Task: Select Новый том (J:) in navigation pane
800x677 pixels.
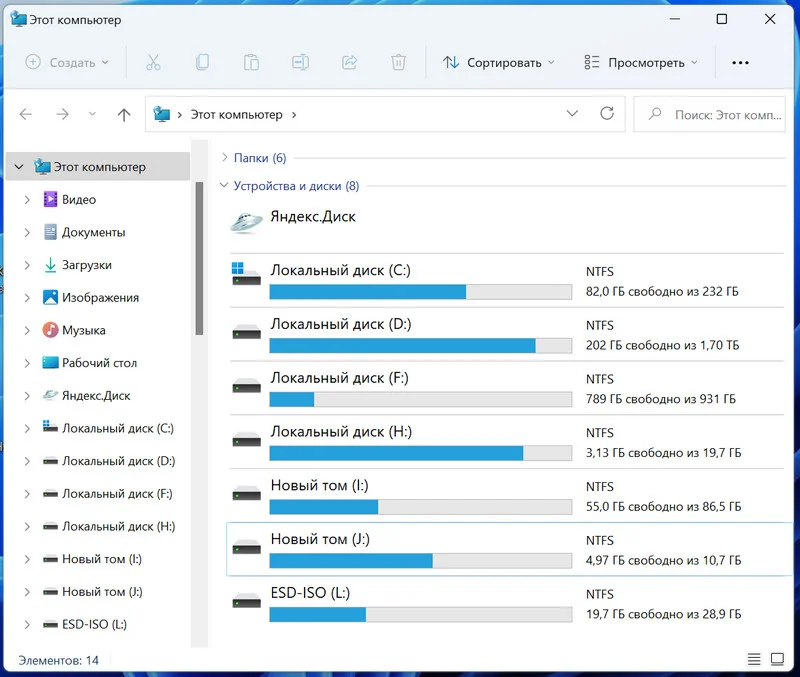Action: [x=102, y=592]
